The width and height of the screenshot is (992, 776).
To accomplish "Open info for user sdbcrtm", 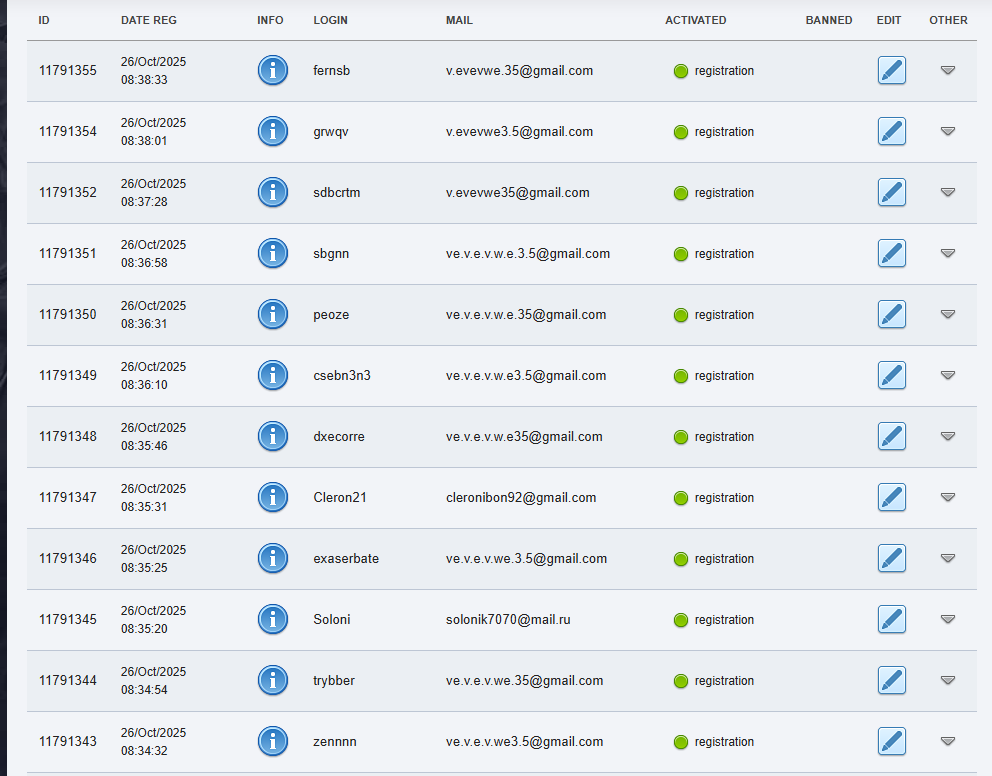I will [x=273, y=192].
